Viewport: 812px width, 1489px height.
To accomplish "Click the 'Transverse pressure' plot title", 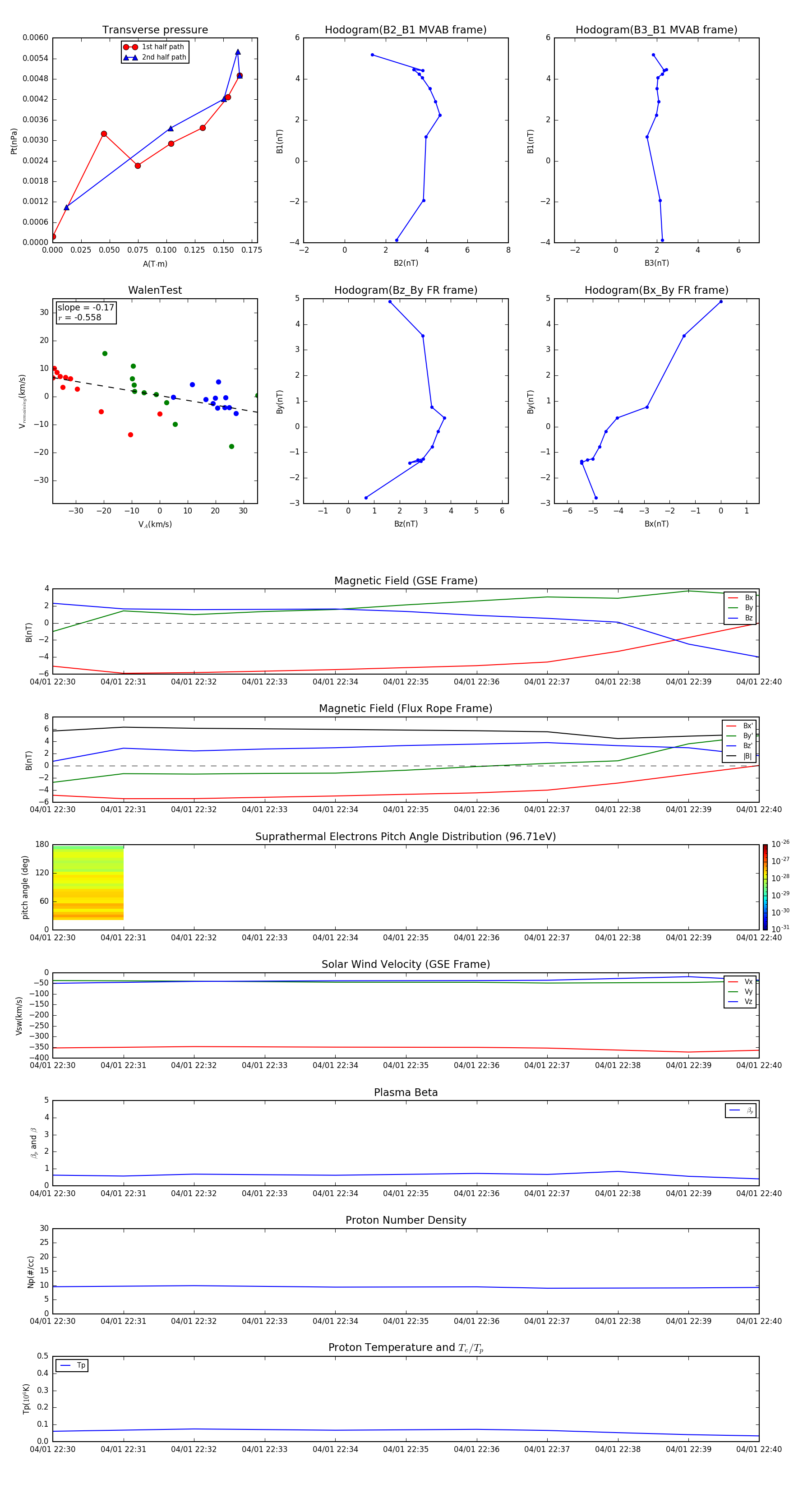I will pos(155,30).
